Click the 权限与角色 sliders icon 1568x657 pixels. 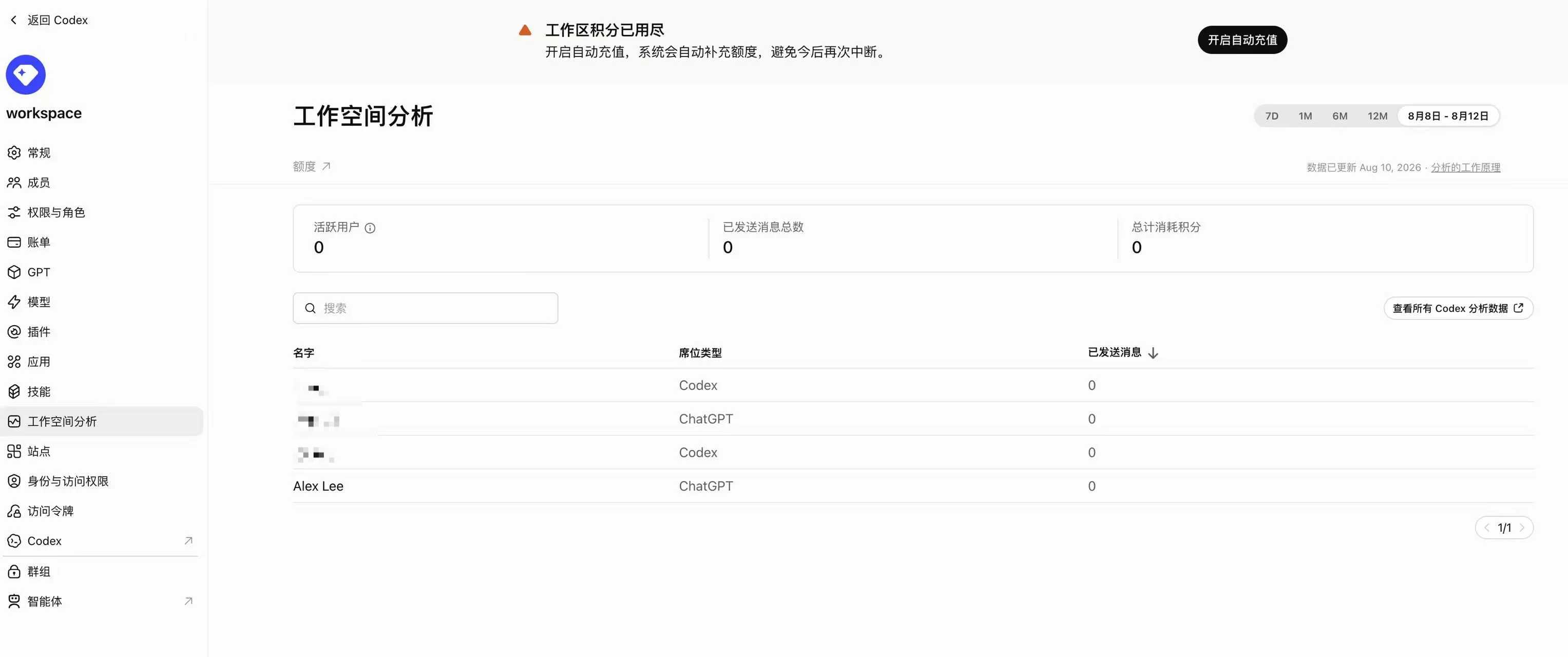click(14, 213)
